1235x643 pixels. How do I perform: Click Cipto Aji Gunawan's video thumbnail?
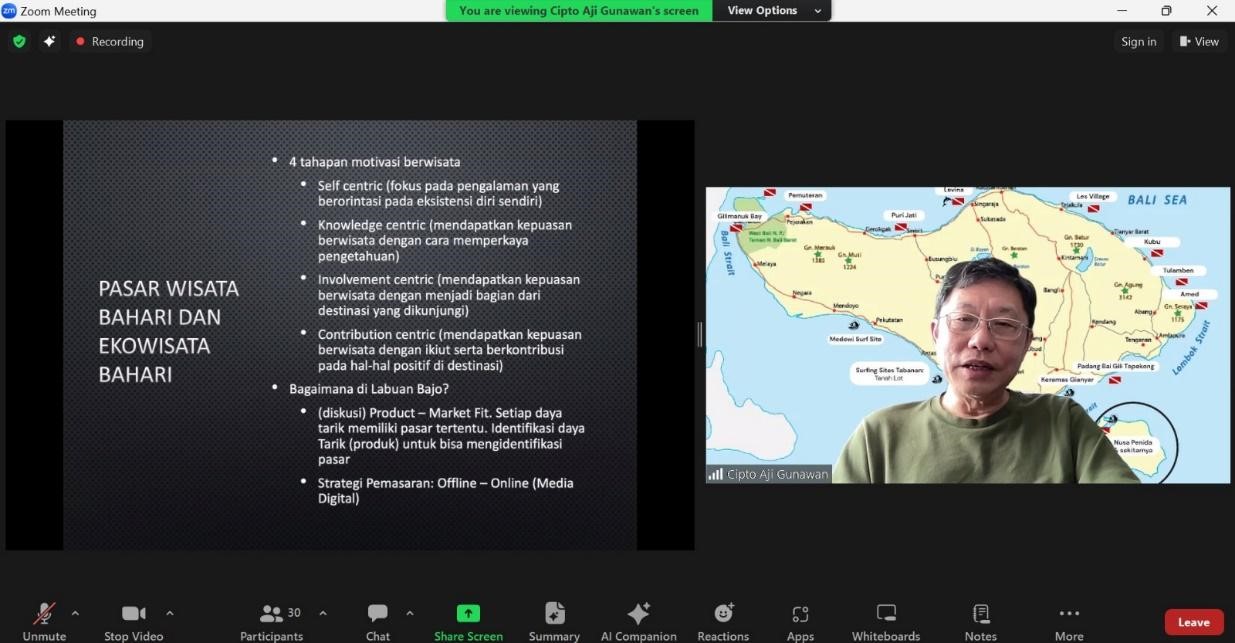pyautogui.click(x=968, y=335)
